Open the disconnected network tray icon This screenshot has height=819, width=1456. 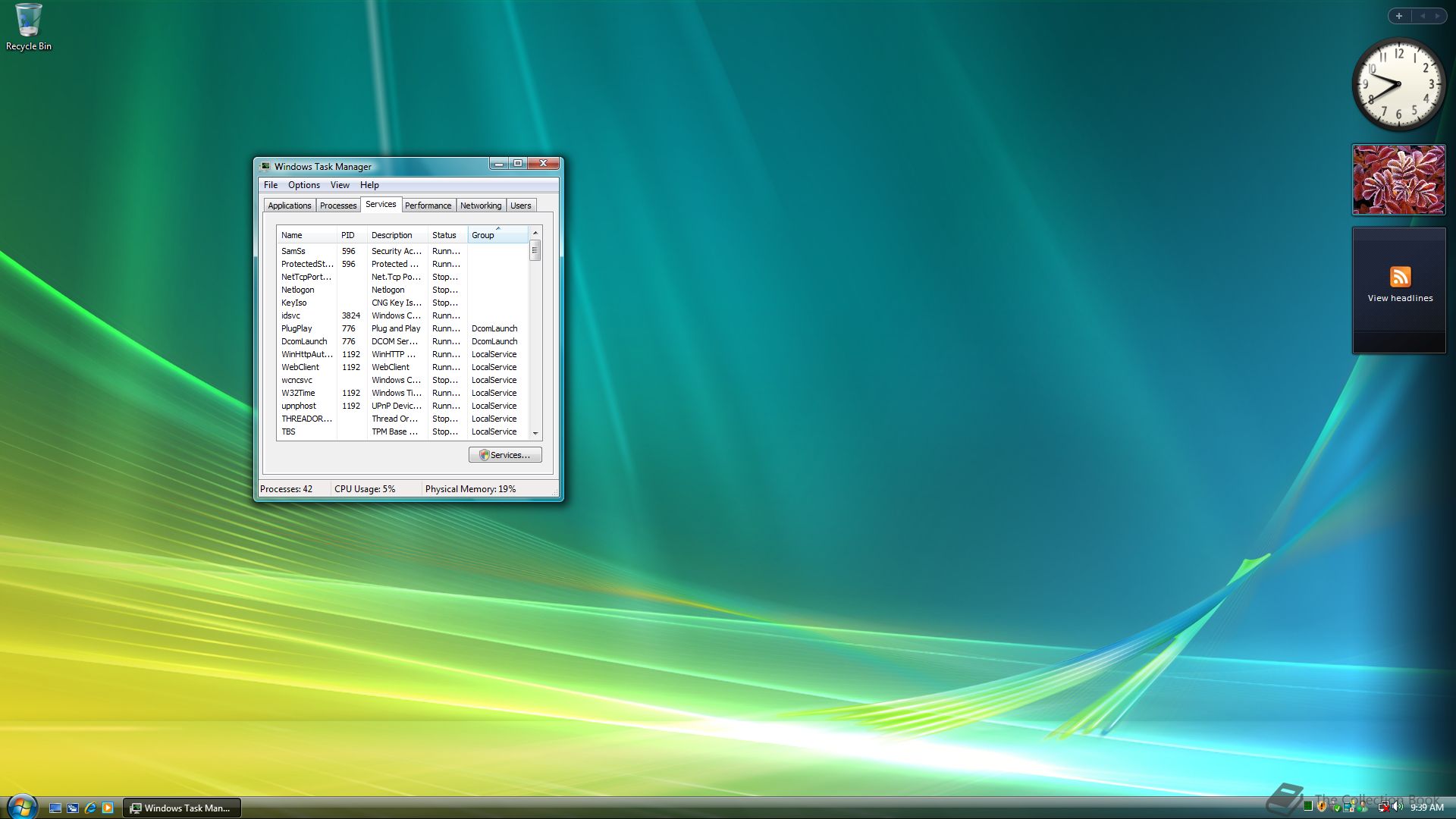pos(1384,806)
